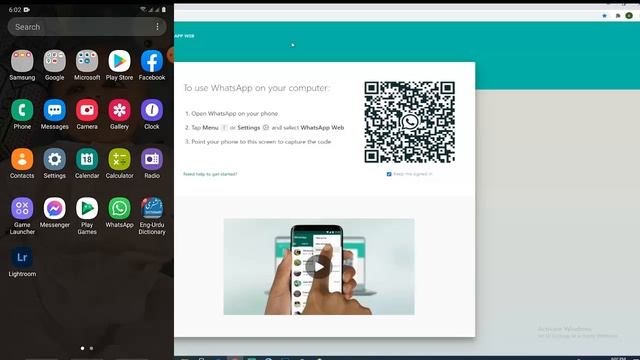Click the browser extensions icon
Viewport: 640px width, 360px height.
tap(618, 16)
